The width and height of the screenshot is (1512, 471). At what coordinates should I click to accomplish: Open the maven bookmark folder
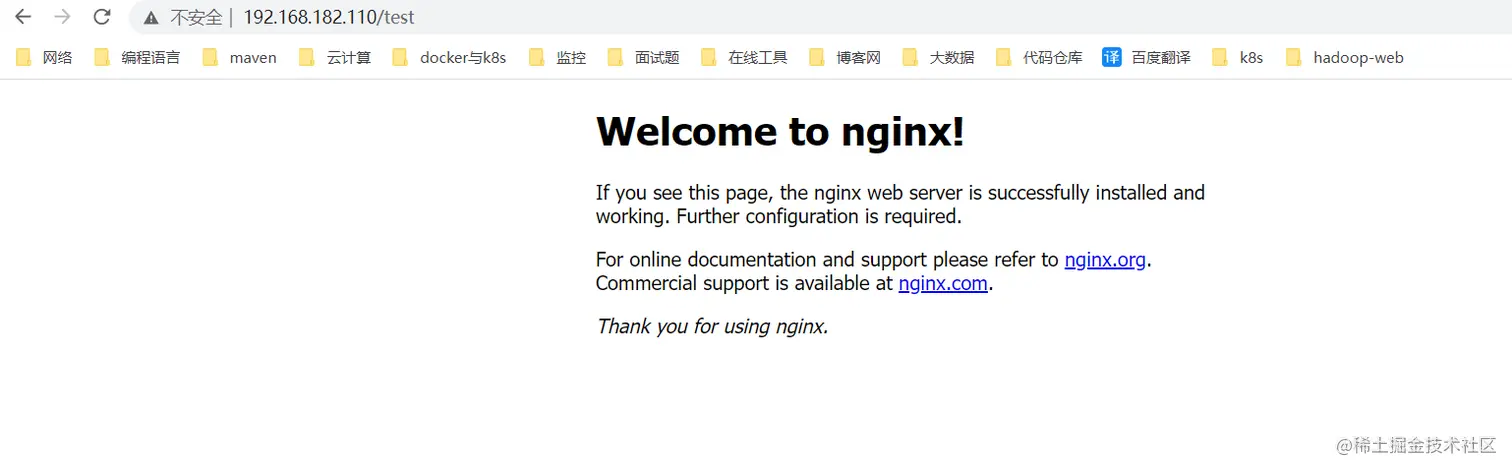[240, 58]
